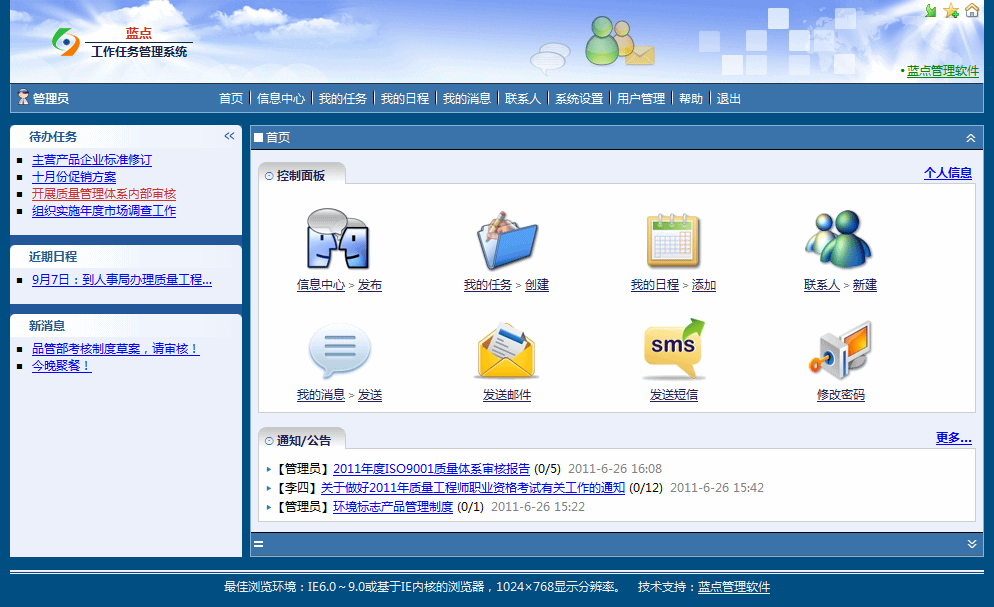Collapse the 首页 panel using top chevron

click(970, 138)
